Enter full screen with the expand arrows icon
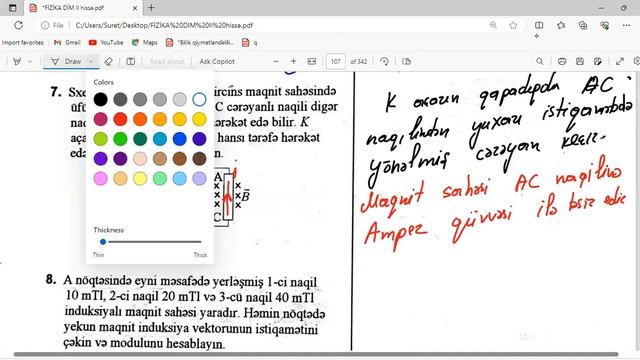The height and width of the screenshot is (360, 640). 620,62
